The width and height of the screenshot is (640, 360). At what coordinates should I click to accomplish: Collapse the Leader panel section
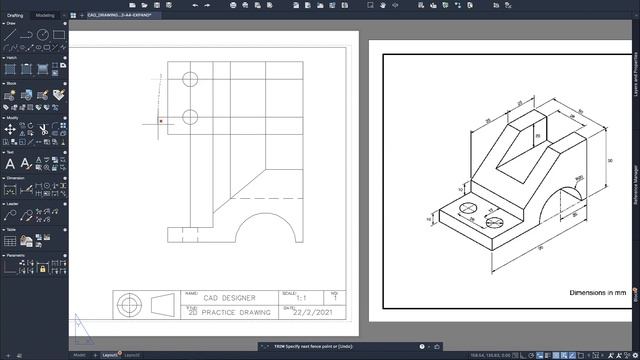coord(4,204)
